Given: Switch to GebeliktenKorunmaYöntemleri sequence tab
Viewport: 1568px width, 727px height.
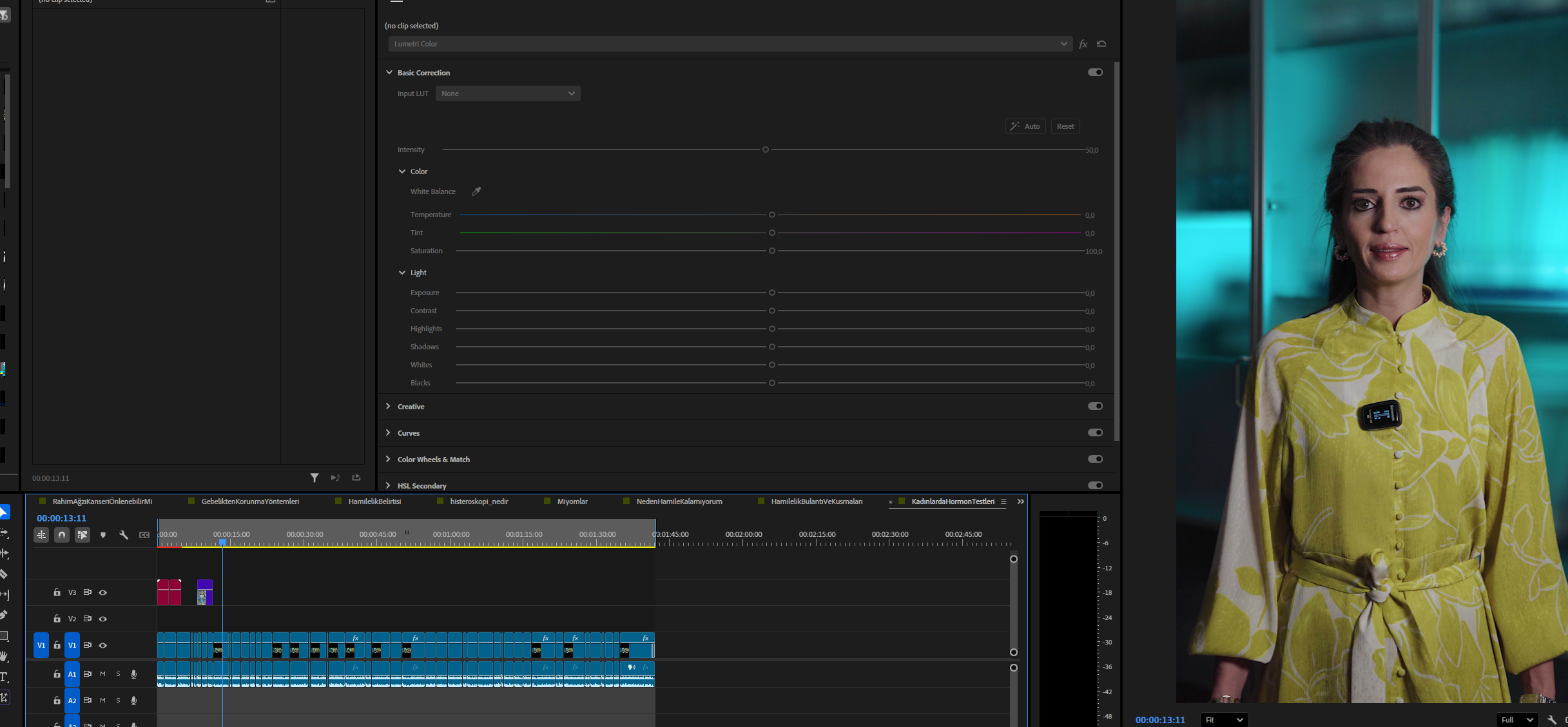Looking at the screenshot, I should (250, 501).
